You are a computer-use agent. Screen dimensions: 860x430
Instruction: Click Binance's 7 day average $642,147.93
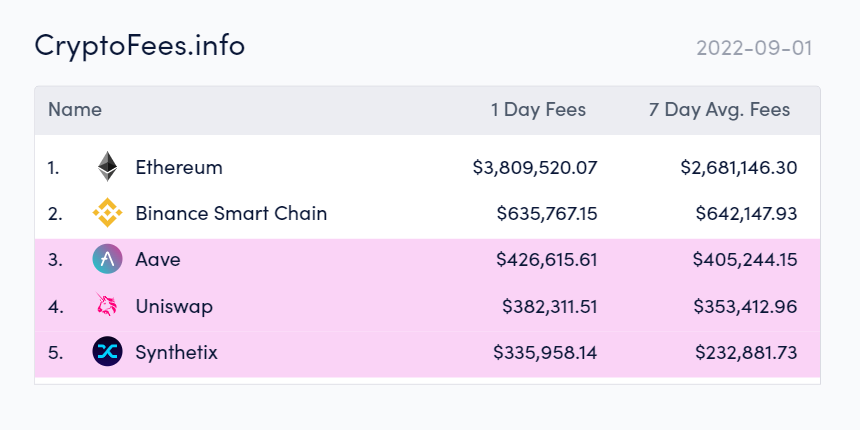point(746,213)
